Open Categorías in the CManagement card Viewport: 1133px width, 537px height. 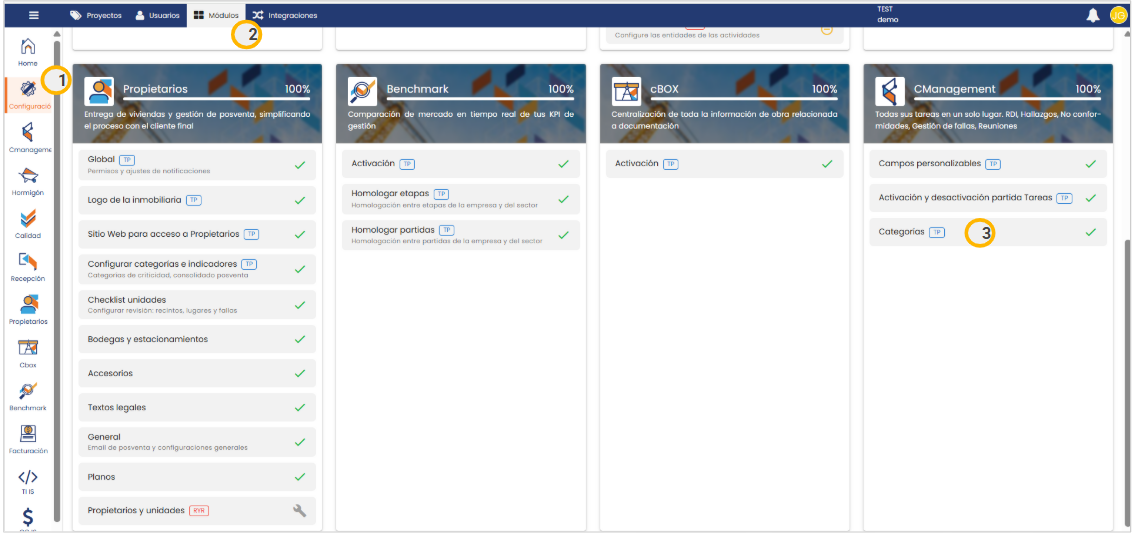pos(901,232)
